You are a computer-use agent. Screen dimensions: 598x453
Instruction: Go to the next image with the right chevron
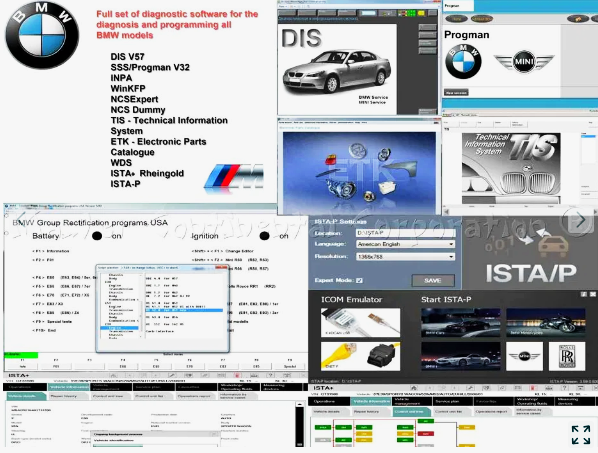tap(580, 220)
